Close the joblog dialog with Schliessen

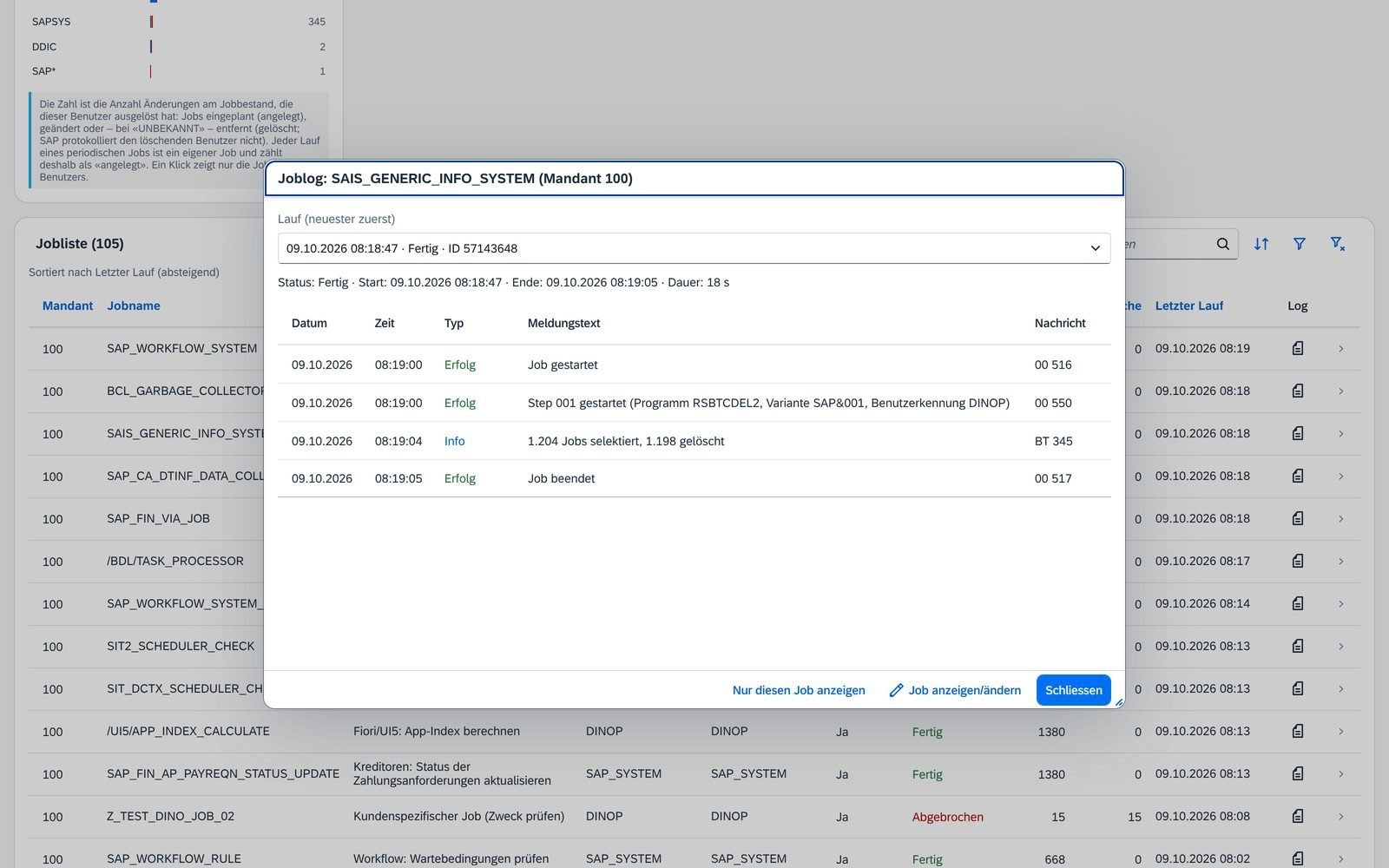[x=1074, y=690]
